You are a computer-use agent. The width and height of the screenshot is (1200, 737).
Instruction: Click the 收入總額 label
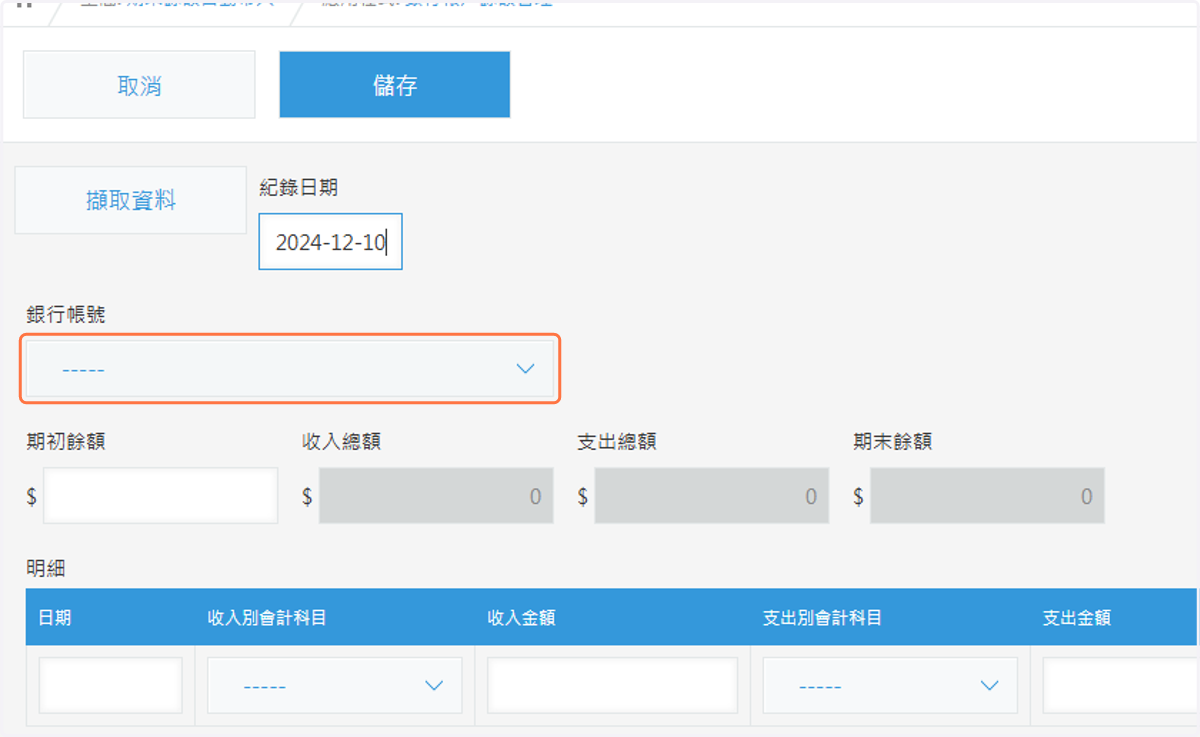[341, 441]
